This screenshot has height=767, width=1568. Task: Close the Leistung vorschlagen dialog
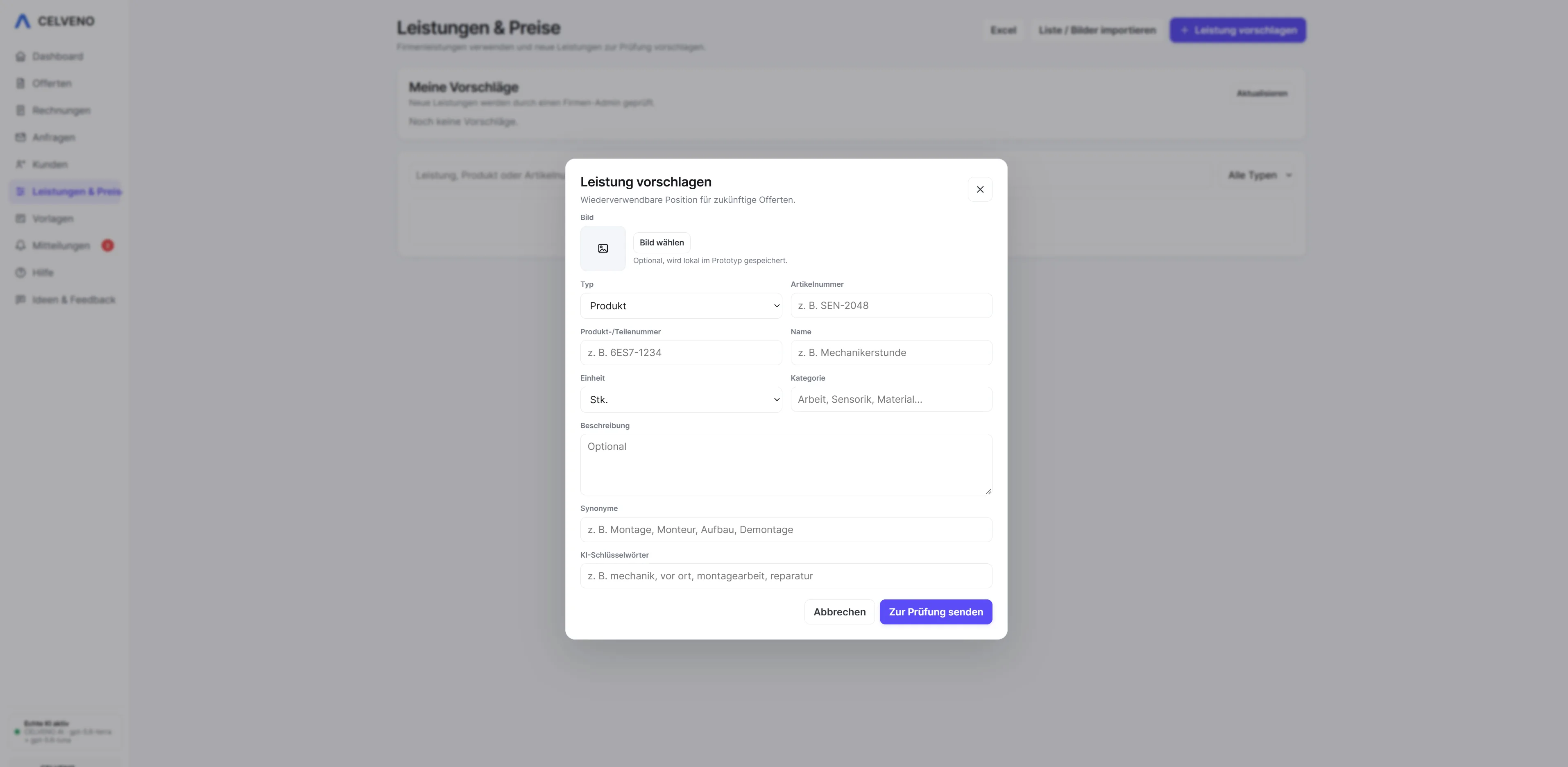[980, 189]
